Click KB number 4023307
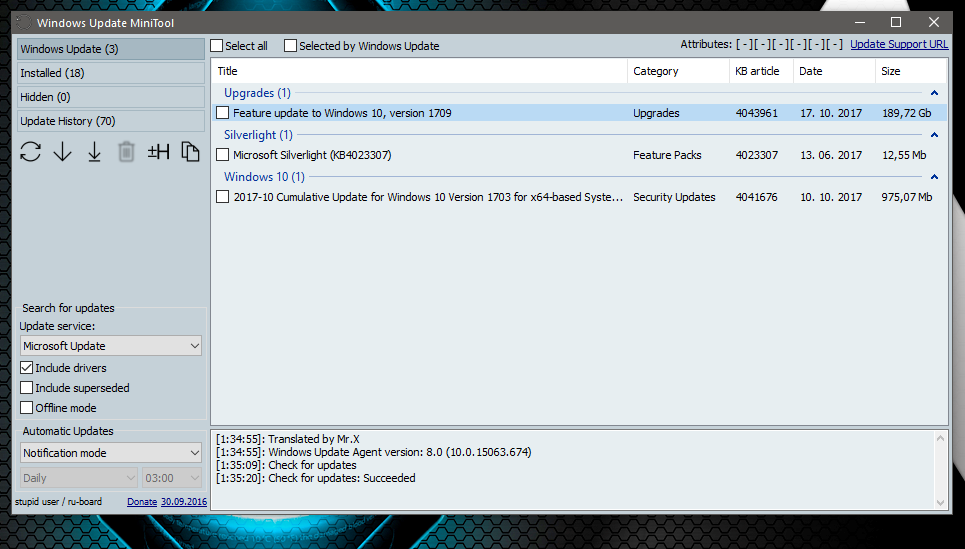Viewport: 965px width, 549px height. click(756, 155)
